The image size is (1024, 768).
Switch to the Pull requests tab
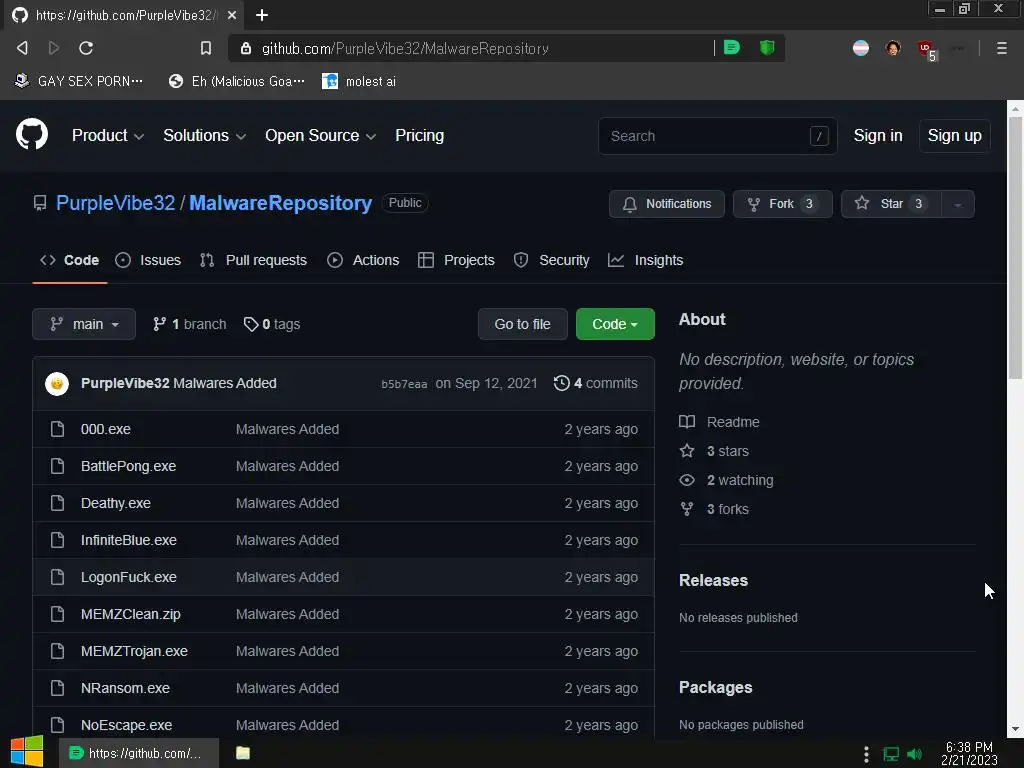tap(253, 260)
